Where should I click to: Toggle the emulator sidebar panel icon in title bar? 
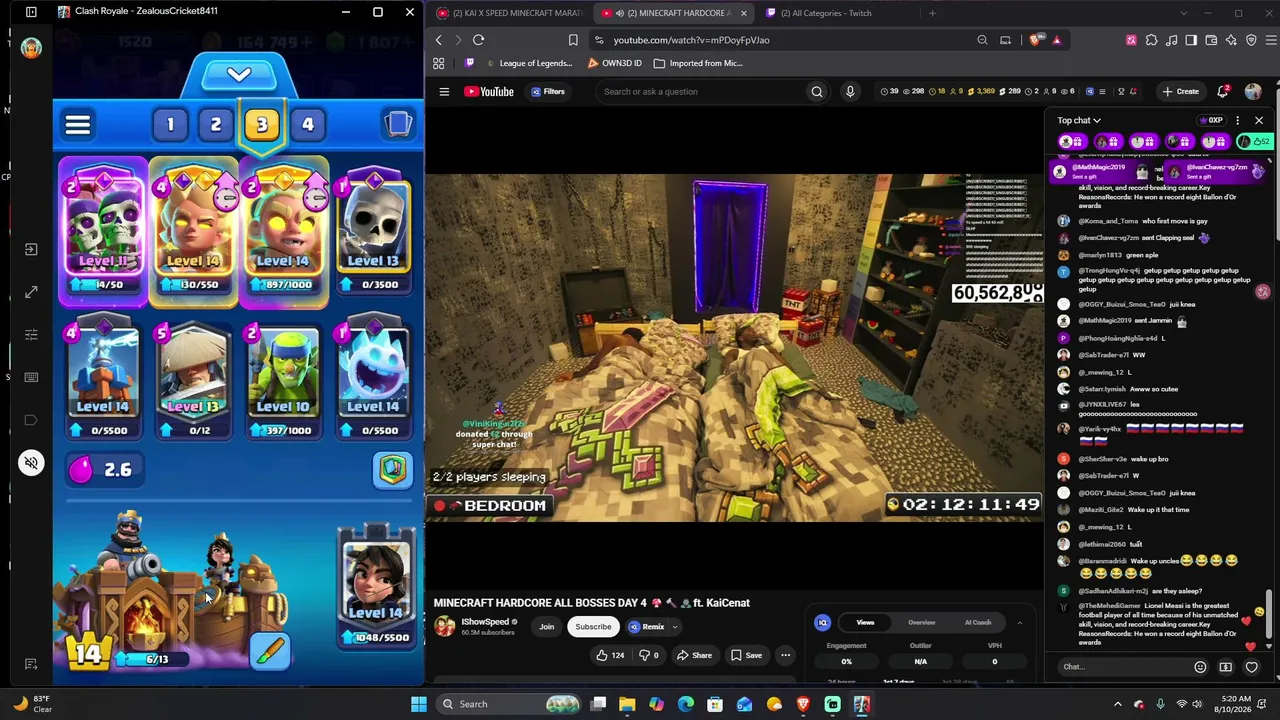pos(31,12)
